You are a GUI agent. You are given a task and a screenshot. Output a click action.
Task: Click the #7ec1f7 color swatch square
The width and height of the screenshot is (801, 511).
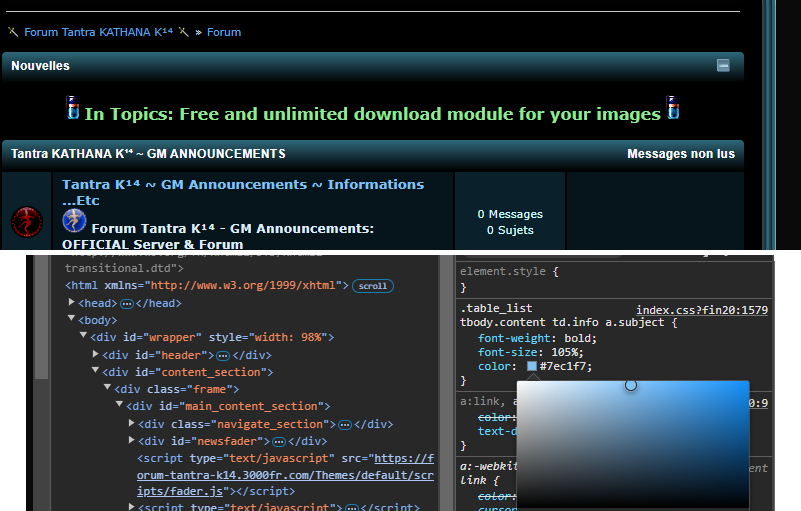click(532, 366)
